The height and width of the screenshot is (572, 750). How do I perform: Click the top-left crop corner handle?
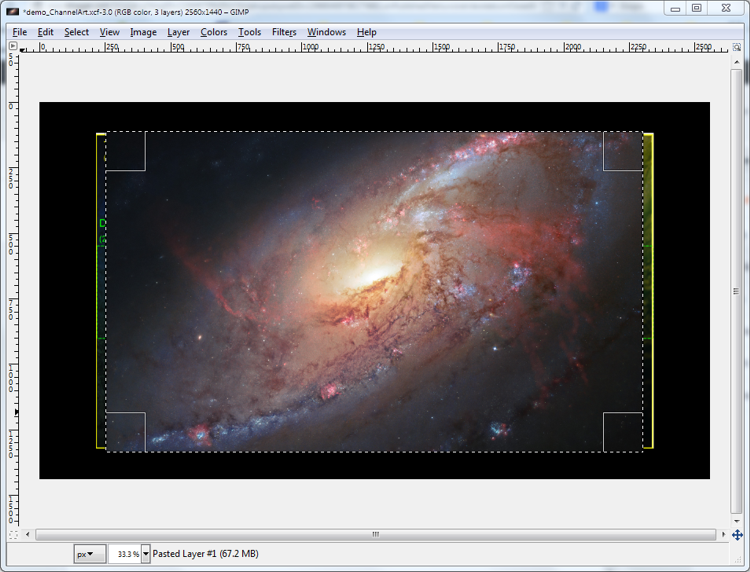click(x=125, y=151)
